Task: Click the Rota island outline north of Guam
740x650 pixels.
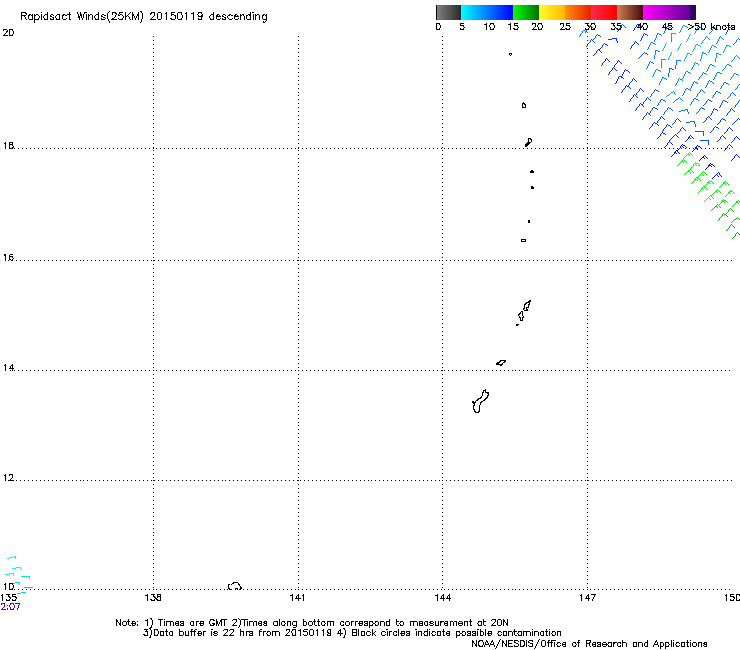Action: click(501, 363)
